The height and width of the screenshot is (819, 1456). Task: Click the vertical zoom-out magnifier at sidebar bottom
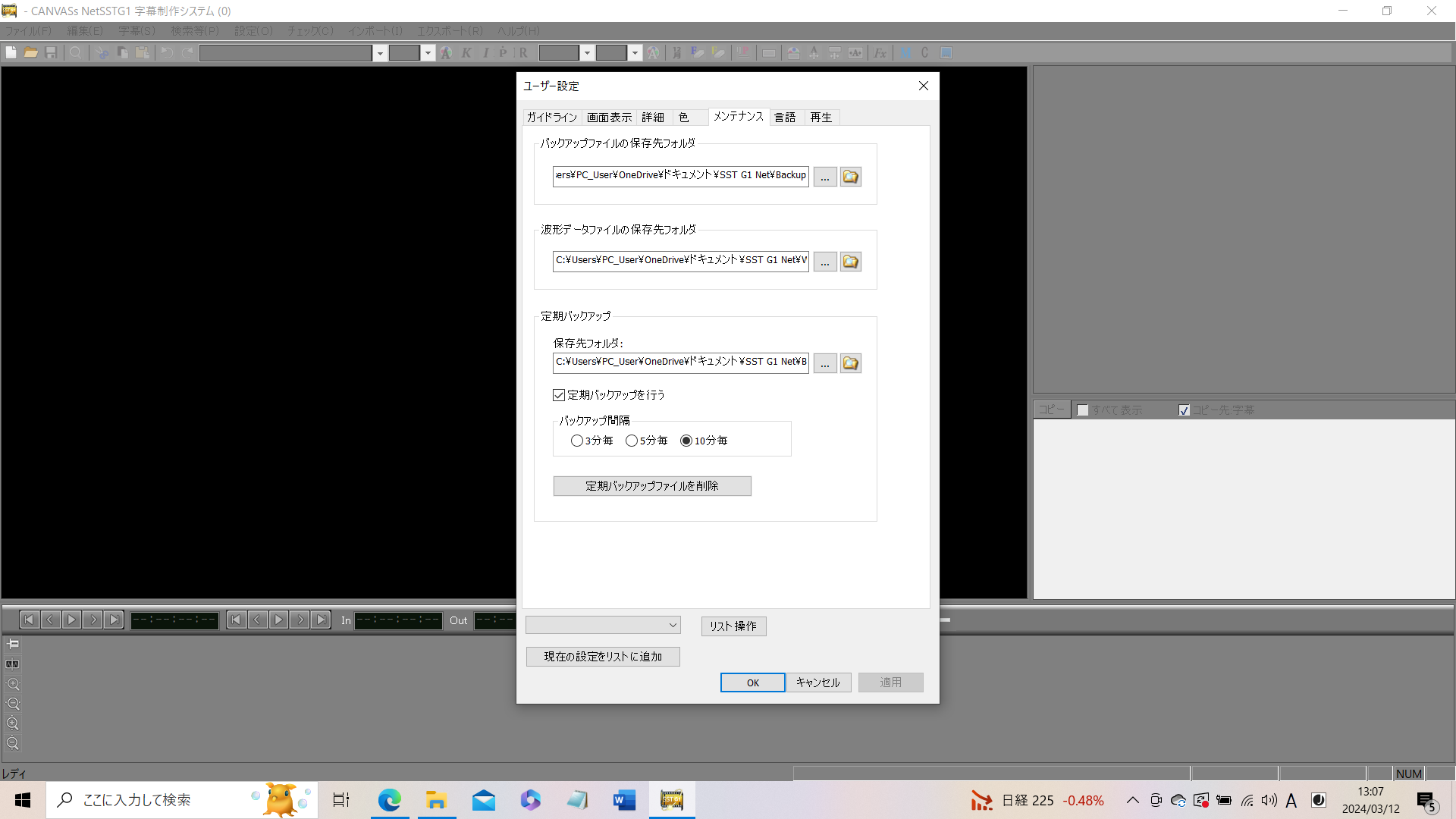coord(13,743)
